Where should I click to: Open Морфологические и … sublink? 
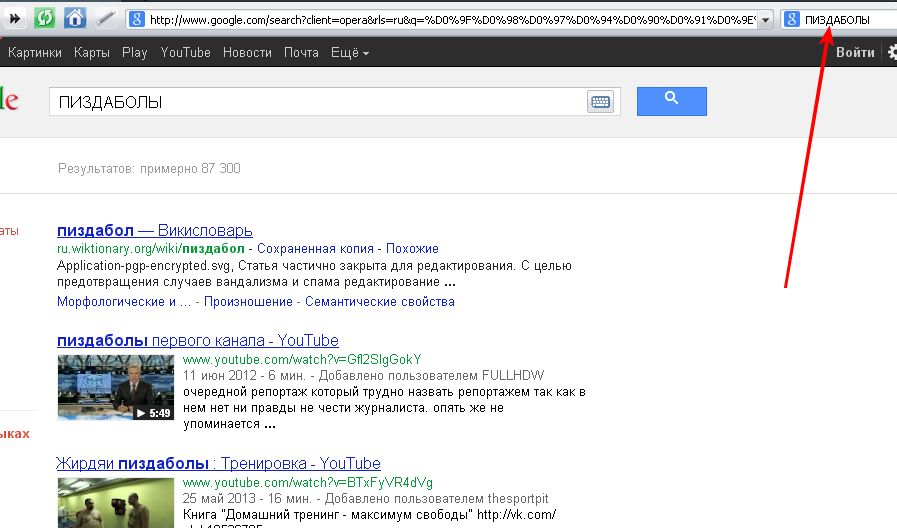point(124,301)
